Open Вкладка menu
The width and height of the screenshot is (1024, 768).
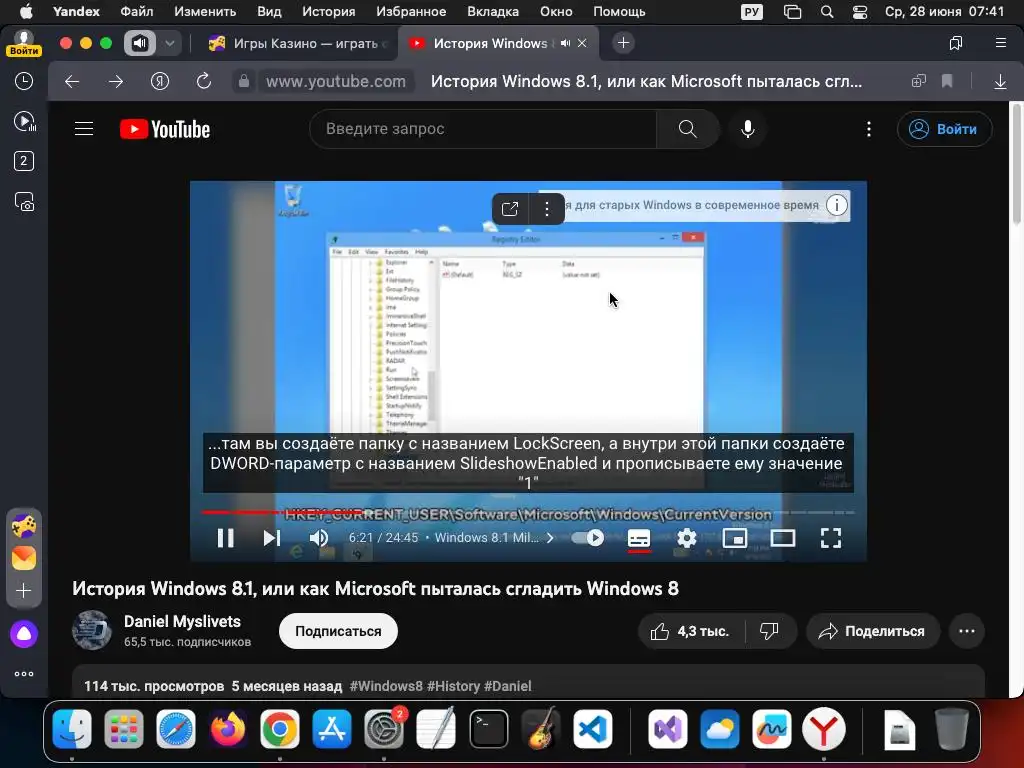coord(493,11)
